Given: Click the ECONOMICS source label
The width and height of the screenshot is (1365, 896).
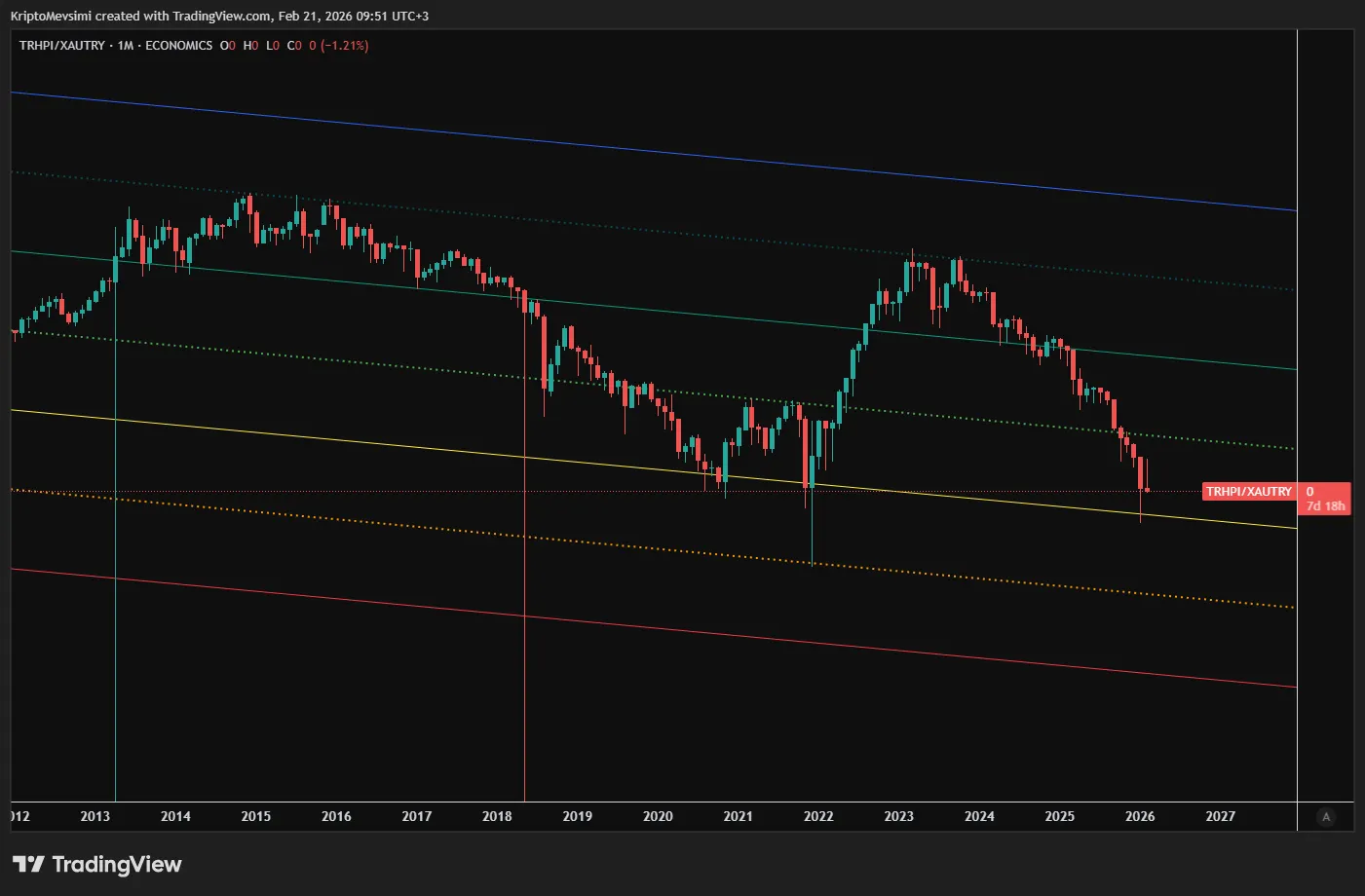Looking at the screenshot, I should (x=178, y=45).
